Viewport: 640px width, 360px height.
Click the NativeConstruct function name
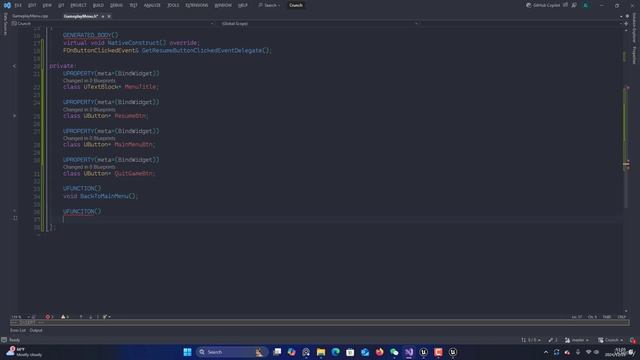tap(133, 43)
